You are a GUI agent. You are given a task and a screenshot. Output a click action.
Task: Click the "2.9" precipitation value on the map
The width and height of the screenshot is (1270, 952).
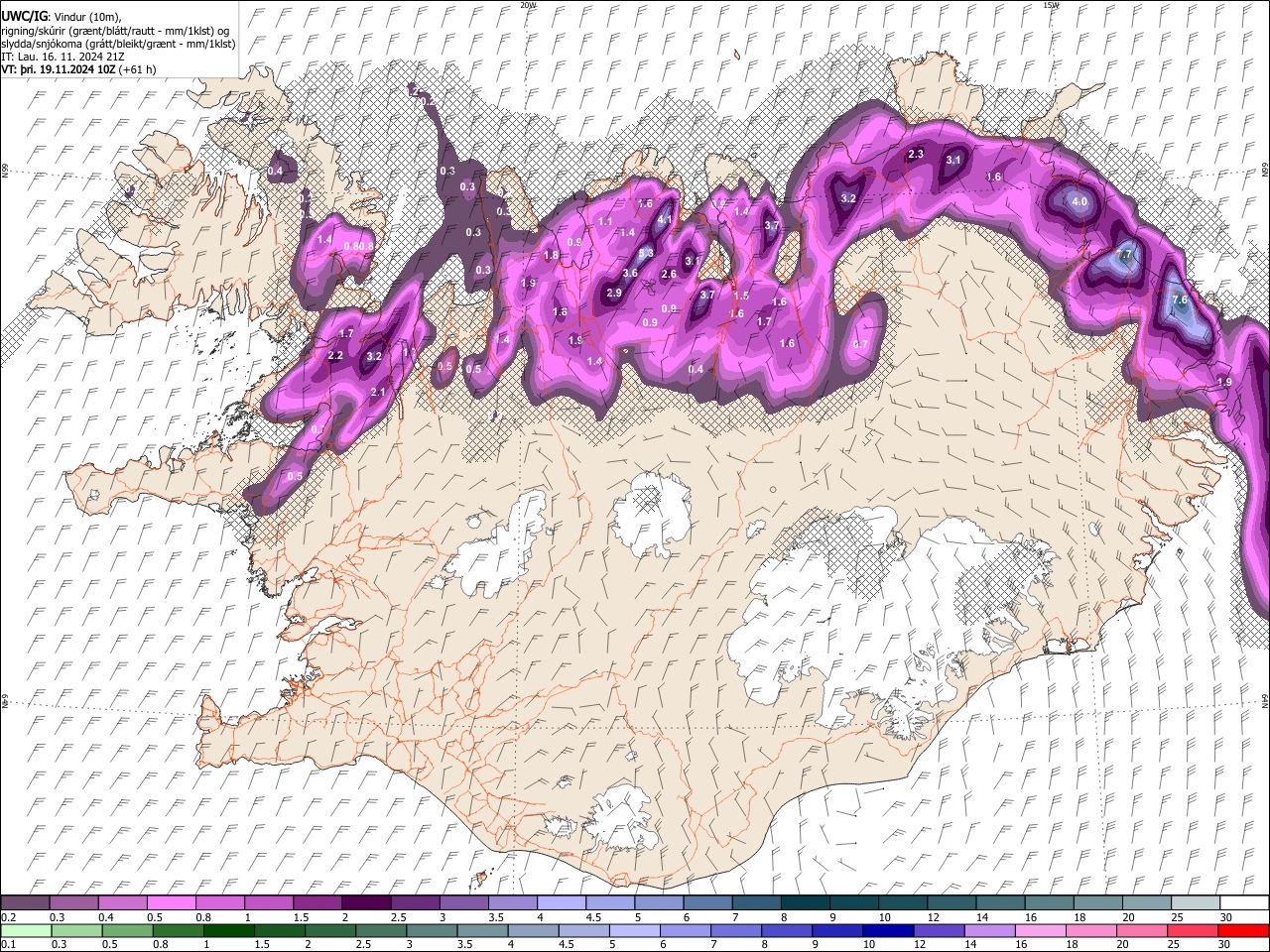pyautogui.click(x=614, y=293)
